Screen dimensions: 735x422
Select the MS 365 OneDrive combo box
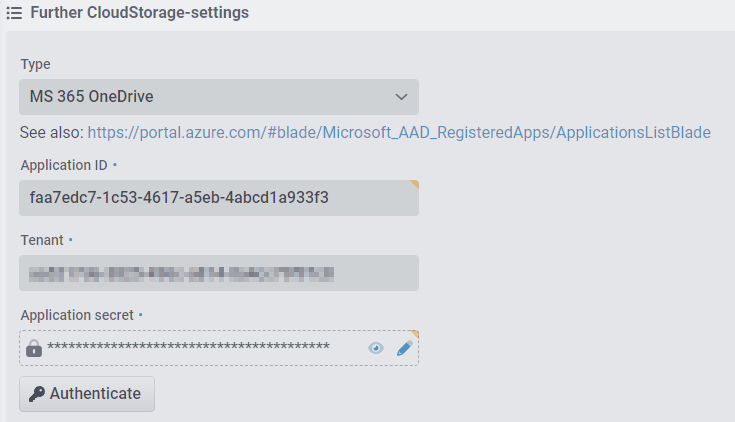point(219,97)
